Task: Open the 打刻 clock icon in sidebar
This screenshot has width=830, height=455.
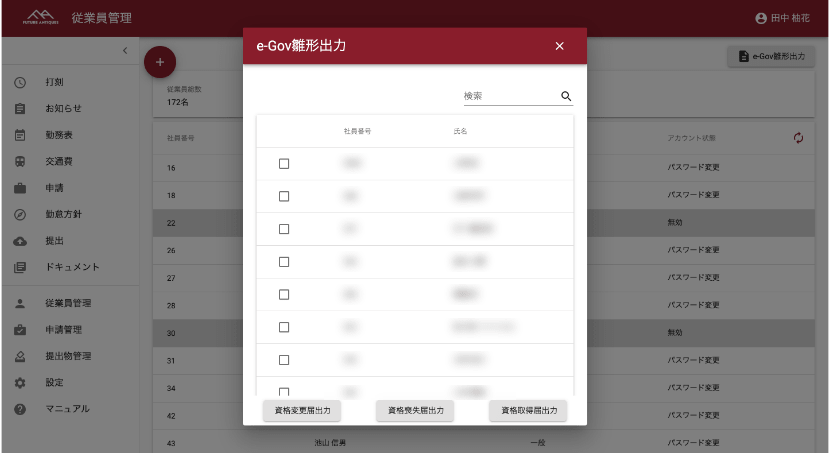Action: [20, 83]
